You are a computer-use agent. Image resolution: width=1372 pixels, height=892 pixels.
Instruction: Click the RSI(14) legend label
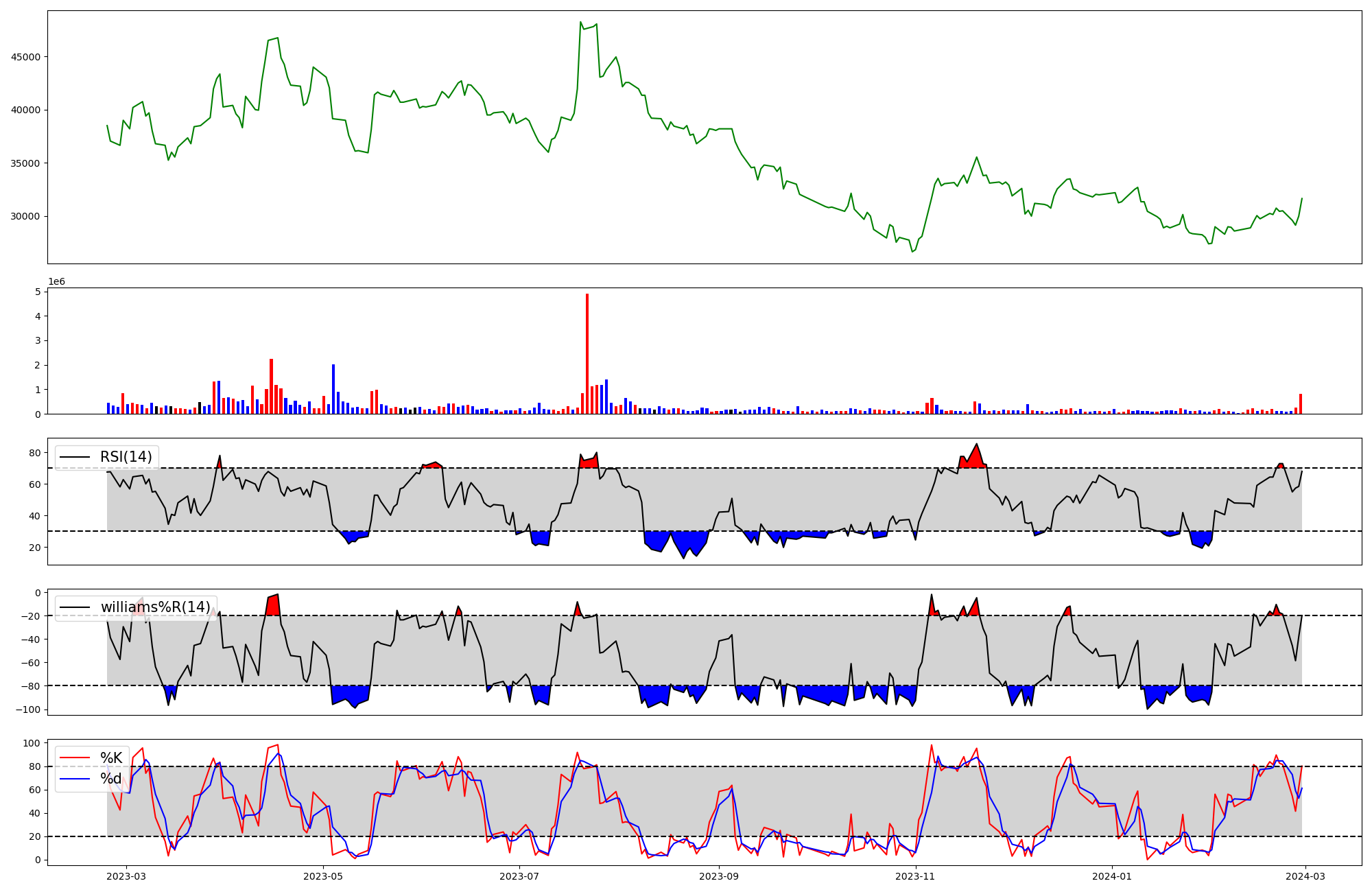tap(126, 457)
